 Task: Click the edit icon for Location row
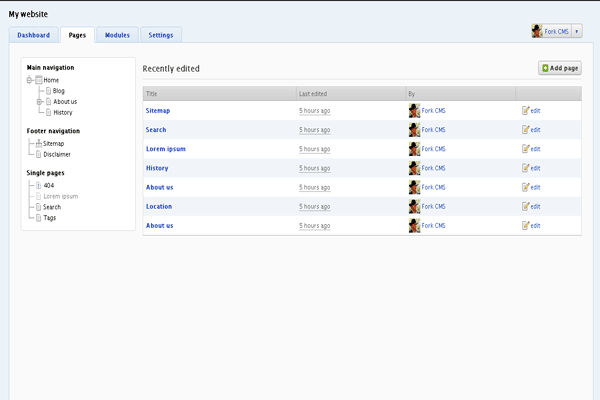coord(525,207)
